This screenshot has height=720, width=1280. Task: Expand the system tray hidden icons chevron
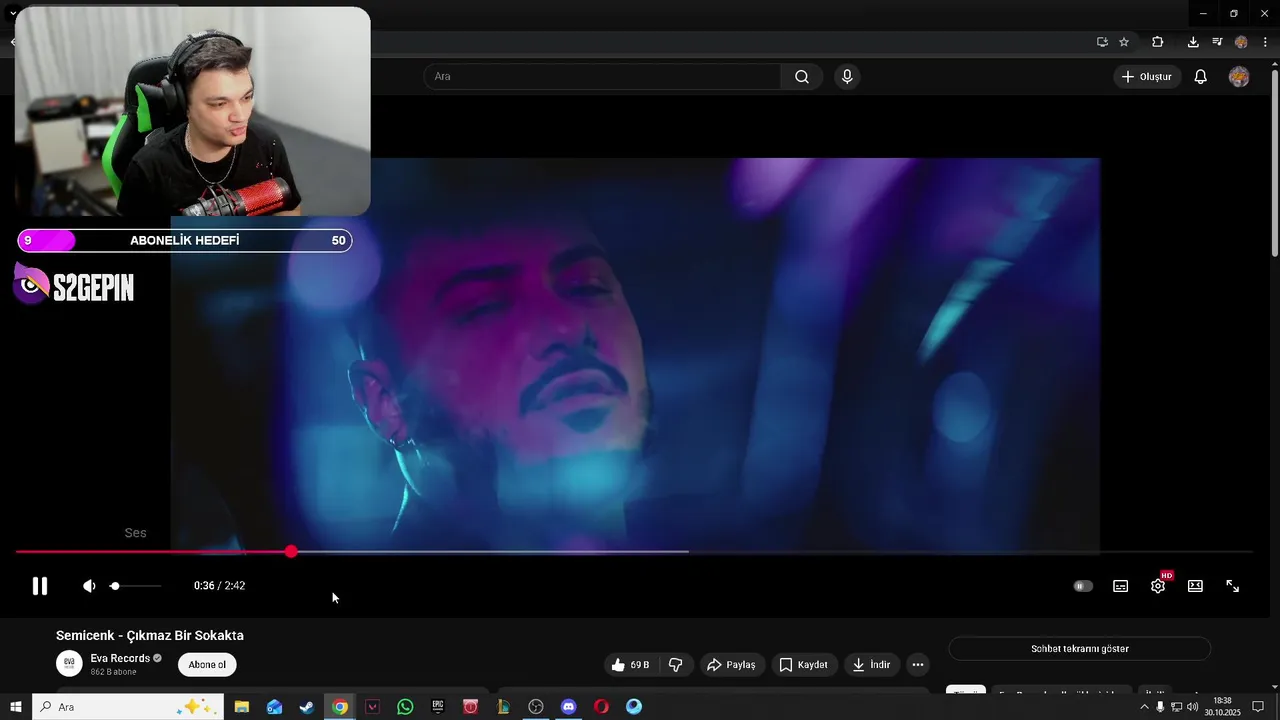[x=1145, y=707]
